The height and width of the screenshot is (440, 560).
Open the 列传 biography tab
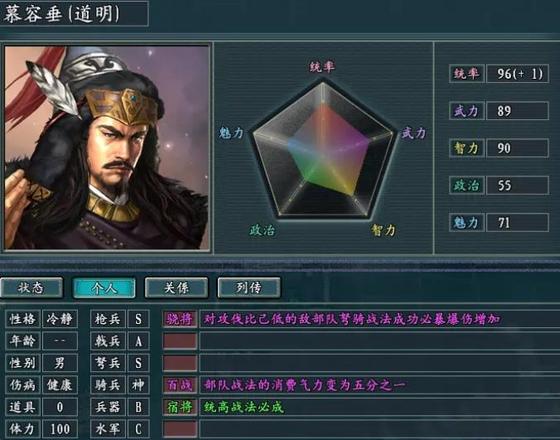[x=249, y=288]
